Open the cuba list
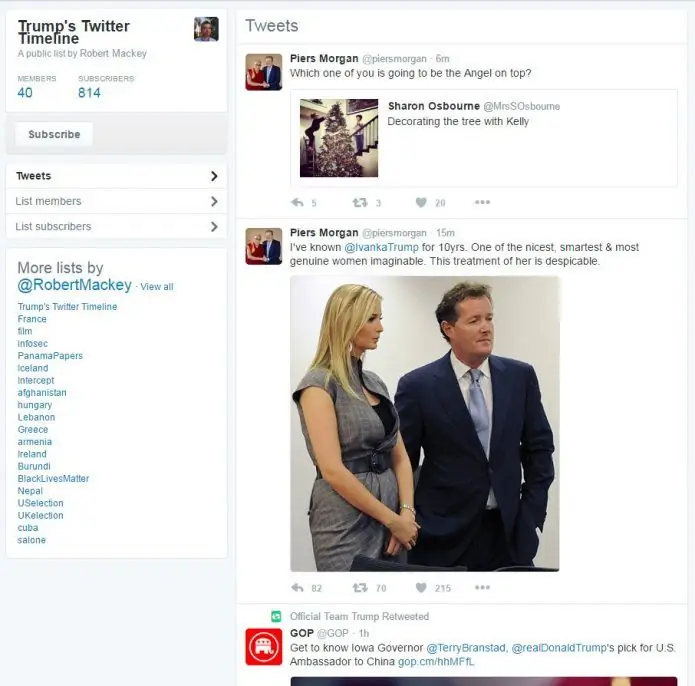 (28, 528)
